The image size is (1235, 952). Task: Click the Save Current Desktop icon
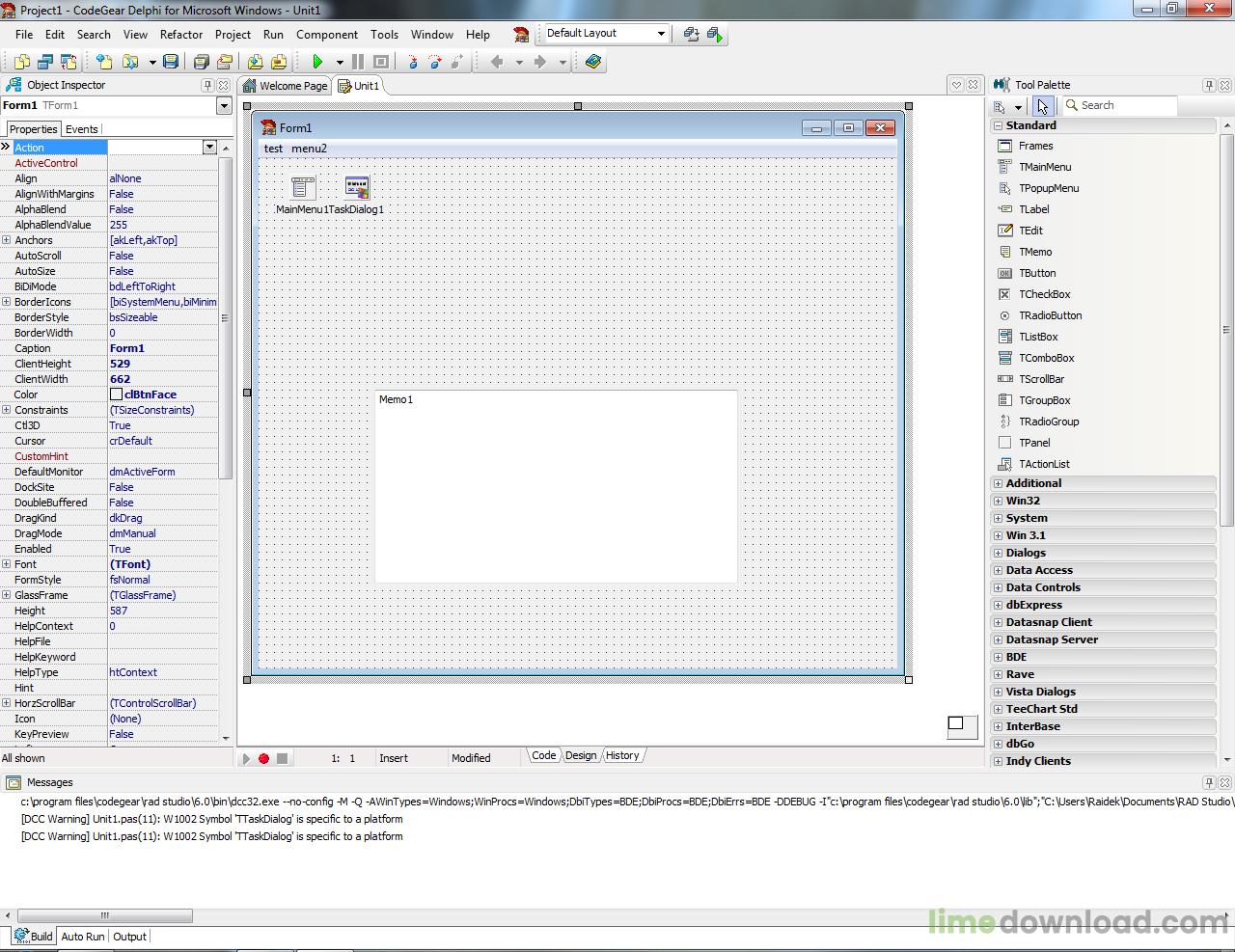pos(691,35)
